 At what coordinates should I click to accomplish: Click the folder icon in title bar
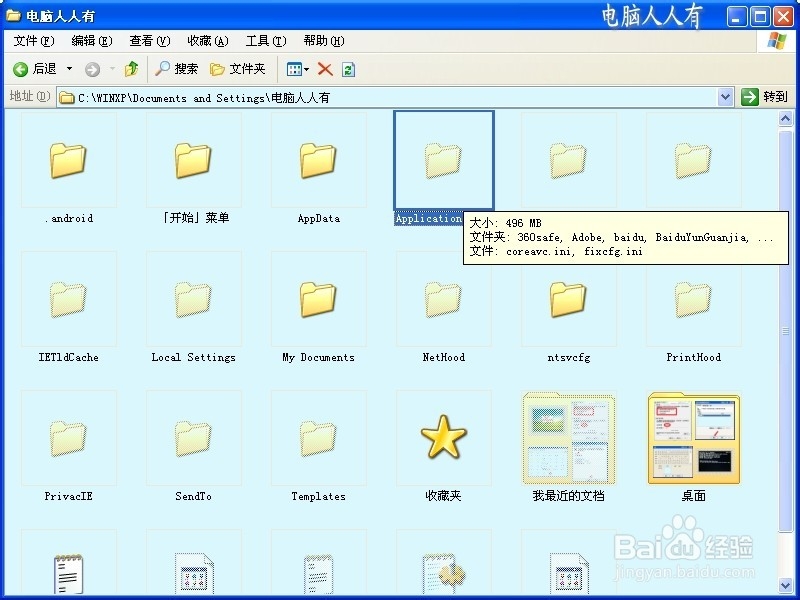point(13,16)
